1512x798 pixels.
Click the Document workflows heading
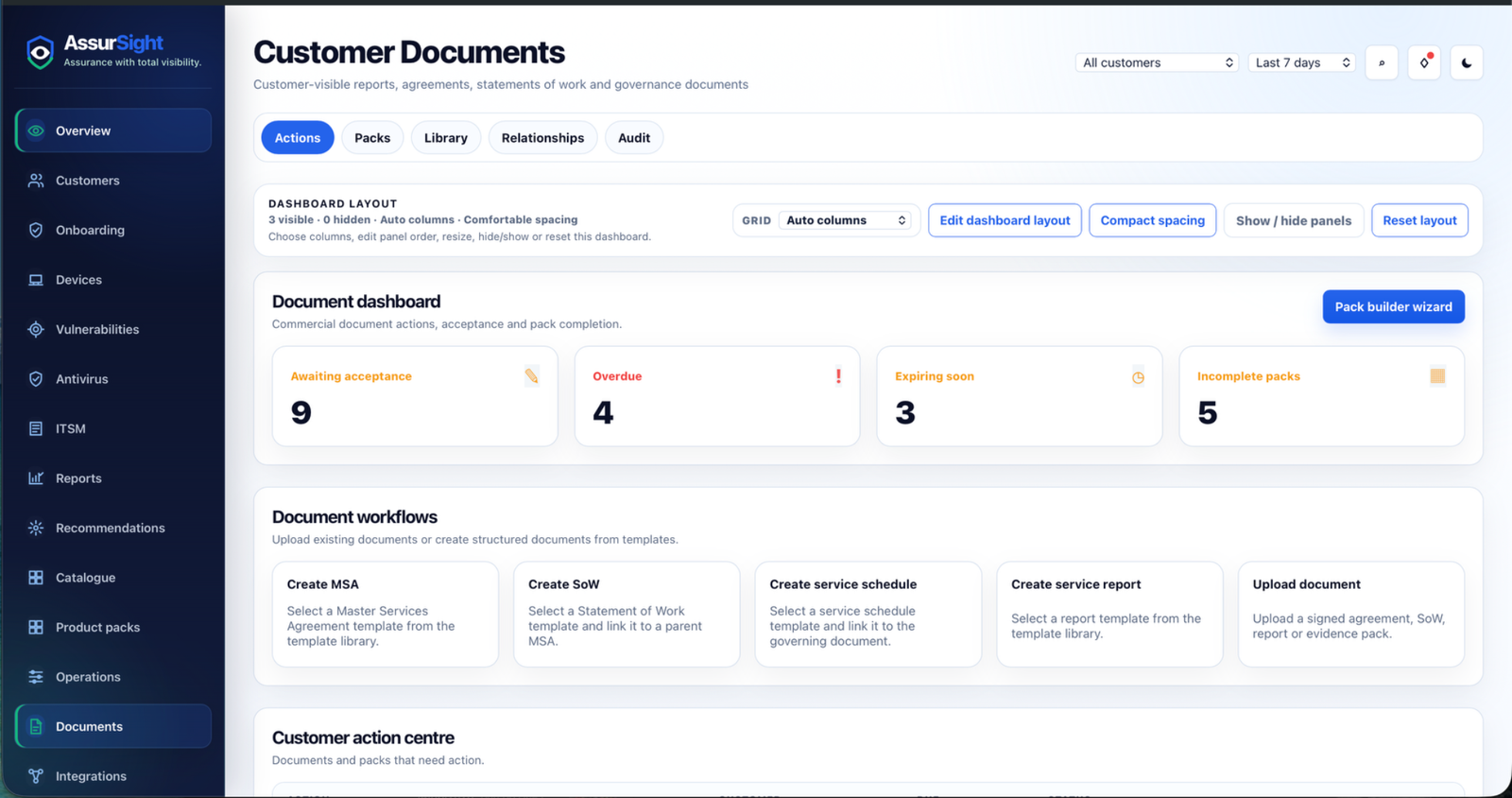[x=354, y=517]
